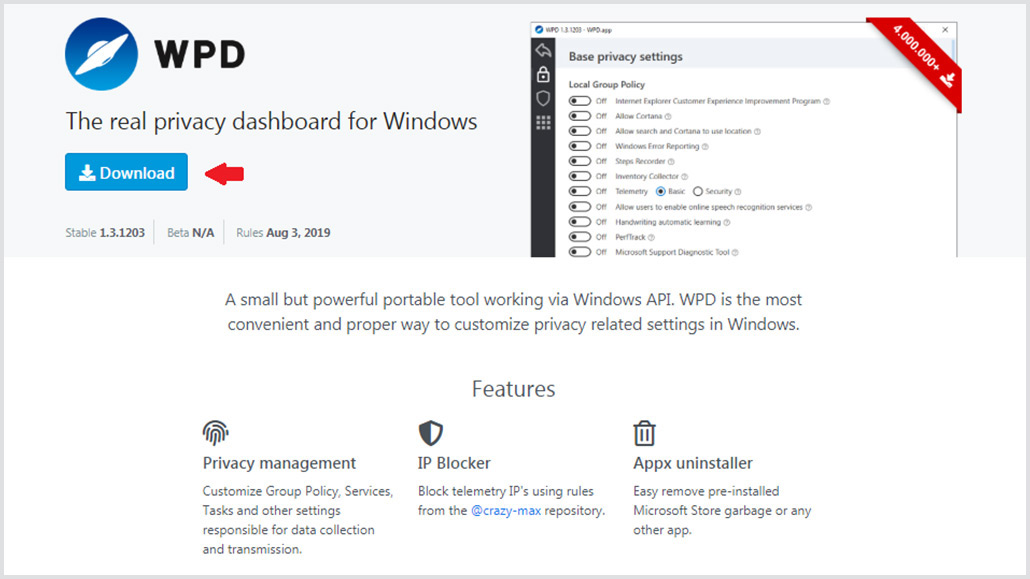Click the Stable 1.3.1203 version text
1030x579 pixels.
tap(105, 233)
